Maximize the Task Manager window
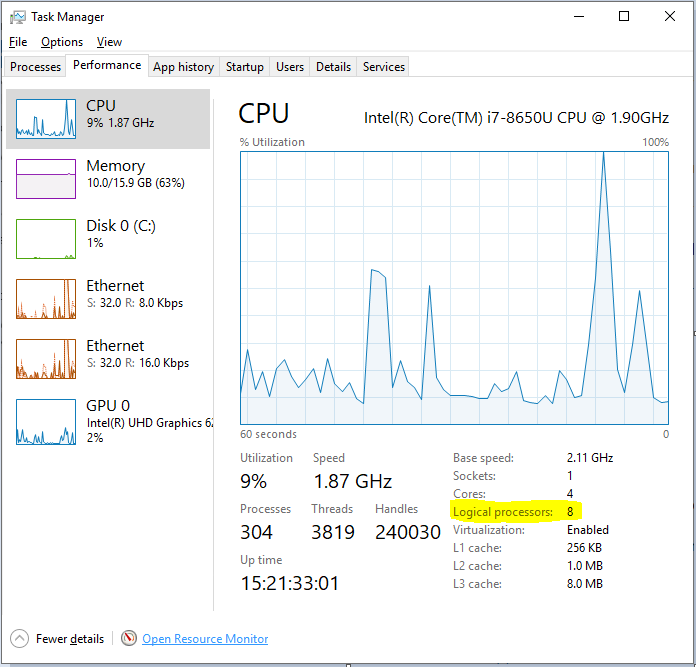The height and width of the screenshot is (667, 696). (624, 16)
